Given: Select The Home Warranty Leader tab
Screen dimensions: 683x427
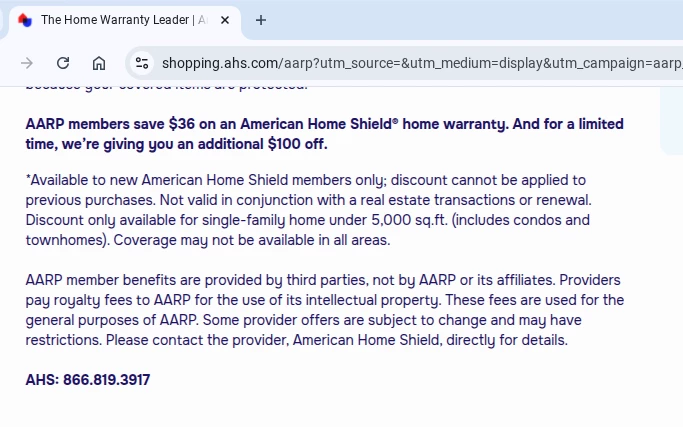Looking at the screenshot, I should [x=123, y=20].
